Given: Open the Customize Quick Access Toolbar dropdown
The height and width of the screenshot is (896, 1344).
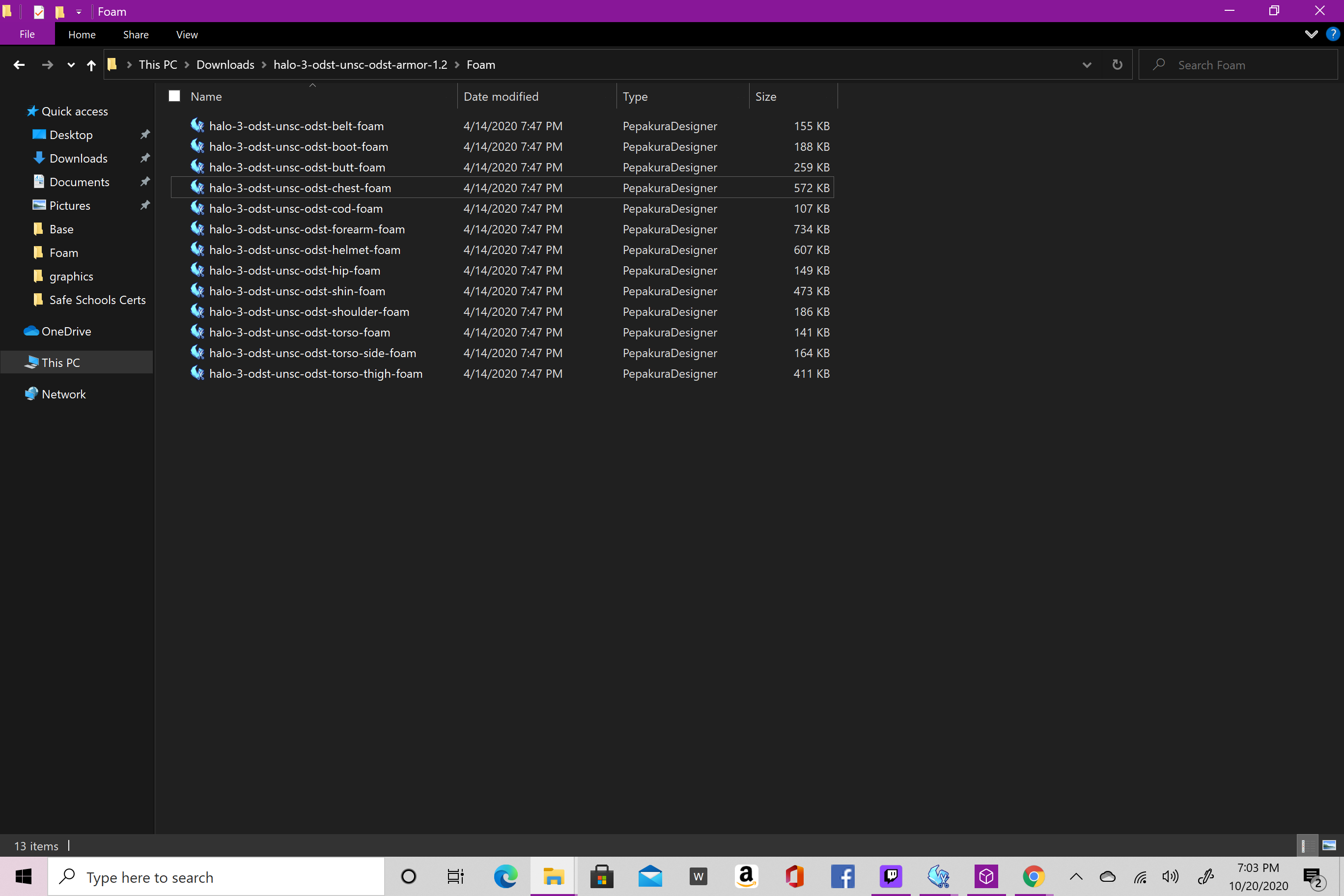Looking at the screenshot, I should pos(79,11).
